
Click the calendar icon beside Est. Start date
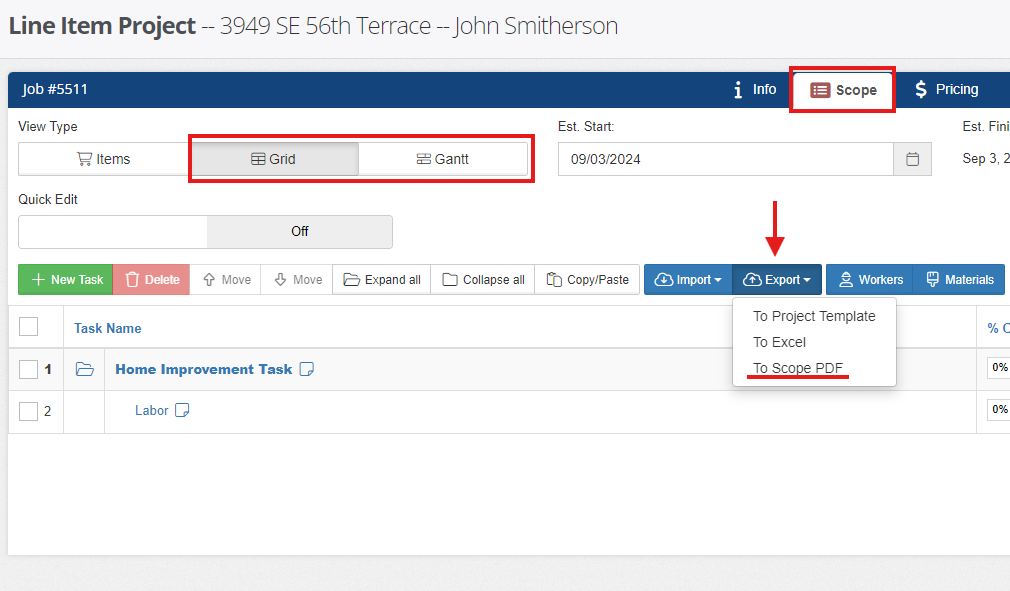912,159
